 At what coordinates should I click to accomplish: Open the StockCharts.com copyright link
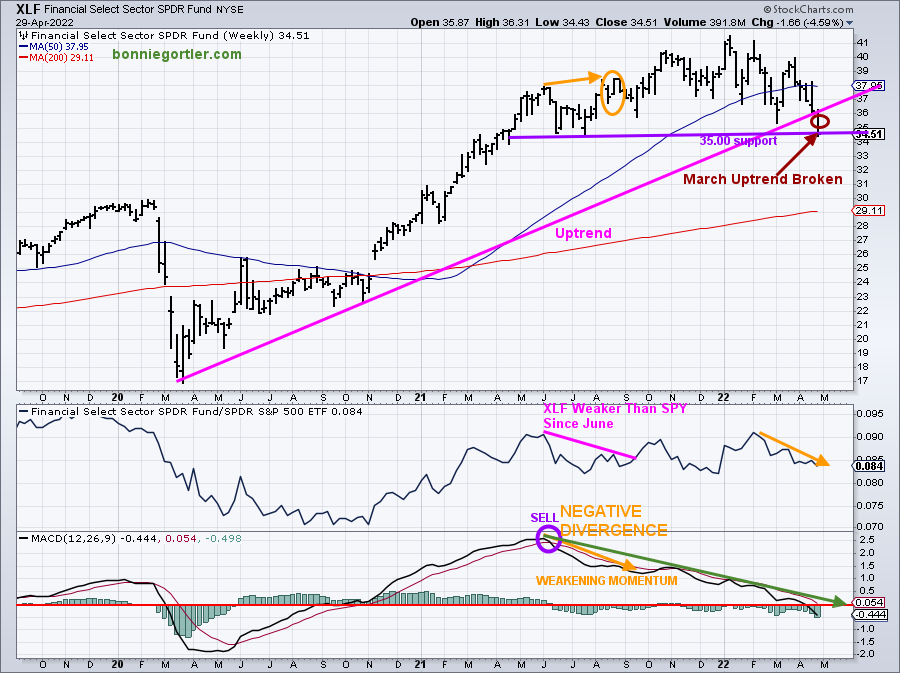(x=808, y=9)
